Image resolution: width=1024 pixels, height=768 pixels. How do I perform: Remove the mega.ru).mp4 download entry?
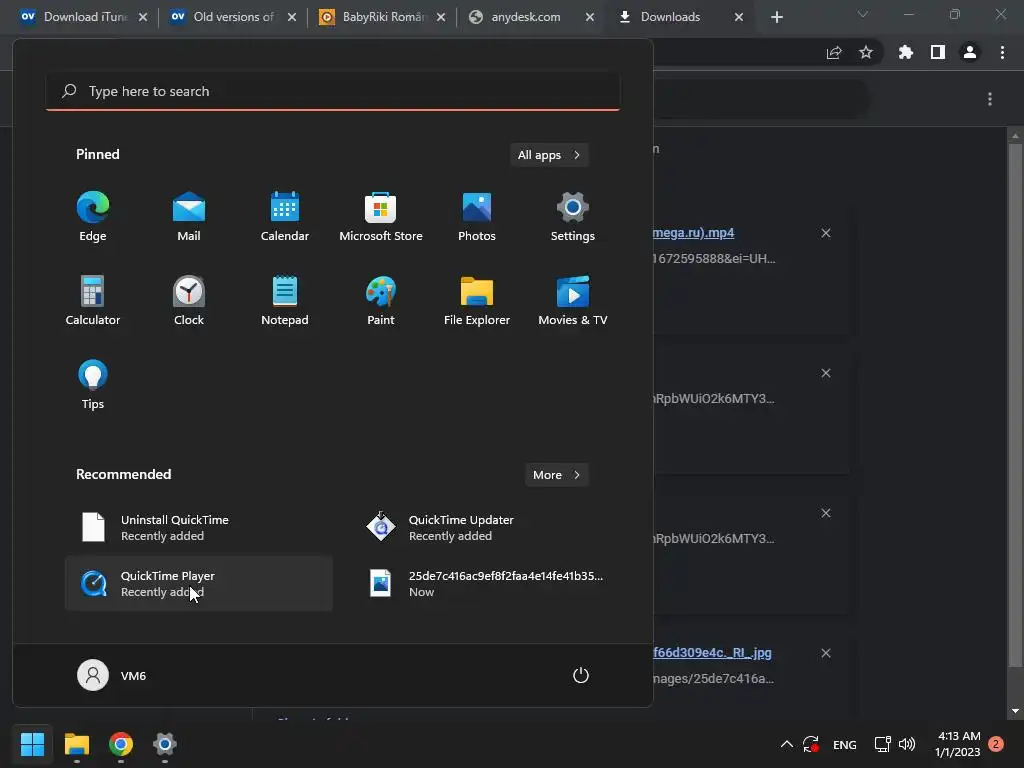[x=826, y=233]
